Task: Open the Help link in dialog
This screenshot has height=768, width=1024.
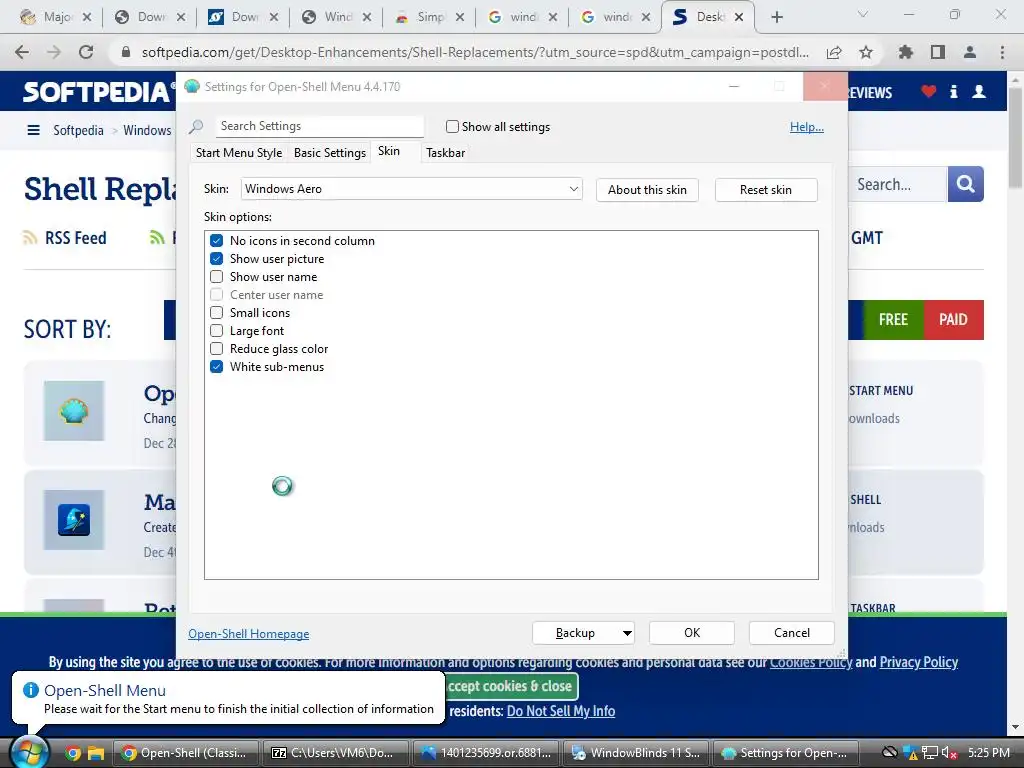Action: pyautogui.click(x=807, y=127)
